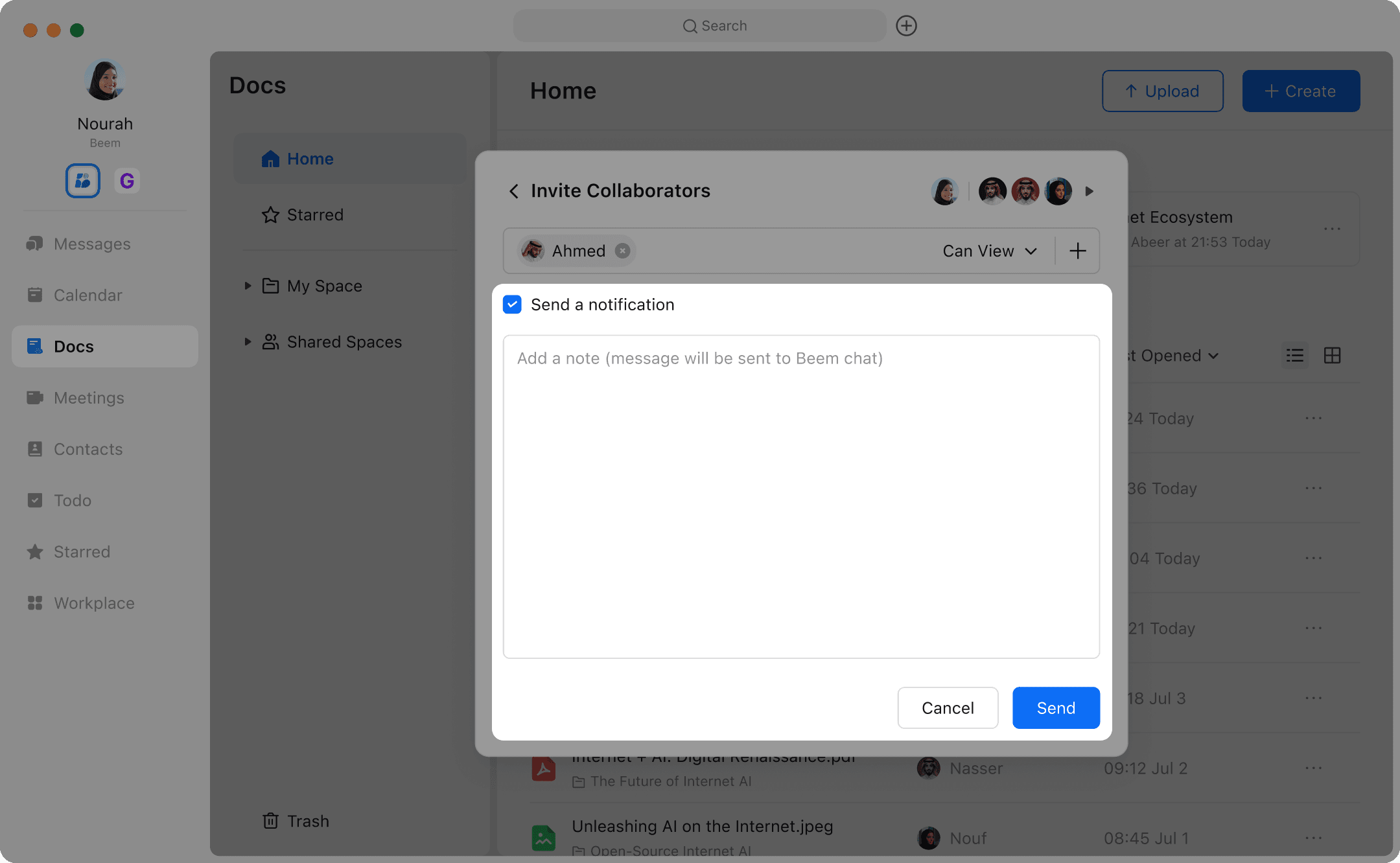Remove Ahmed from the invite field
The width and height of the screenshot is (1400, 863).
[x=622, y=251]
